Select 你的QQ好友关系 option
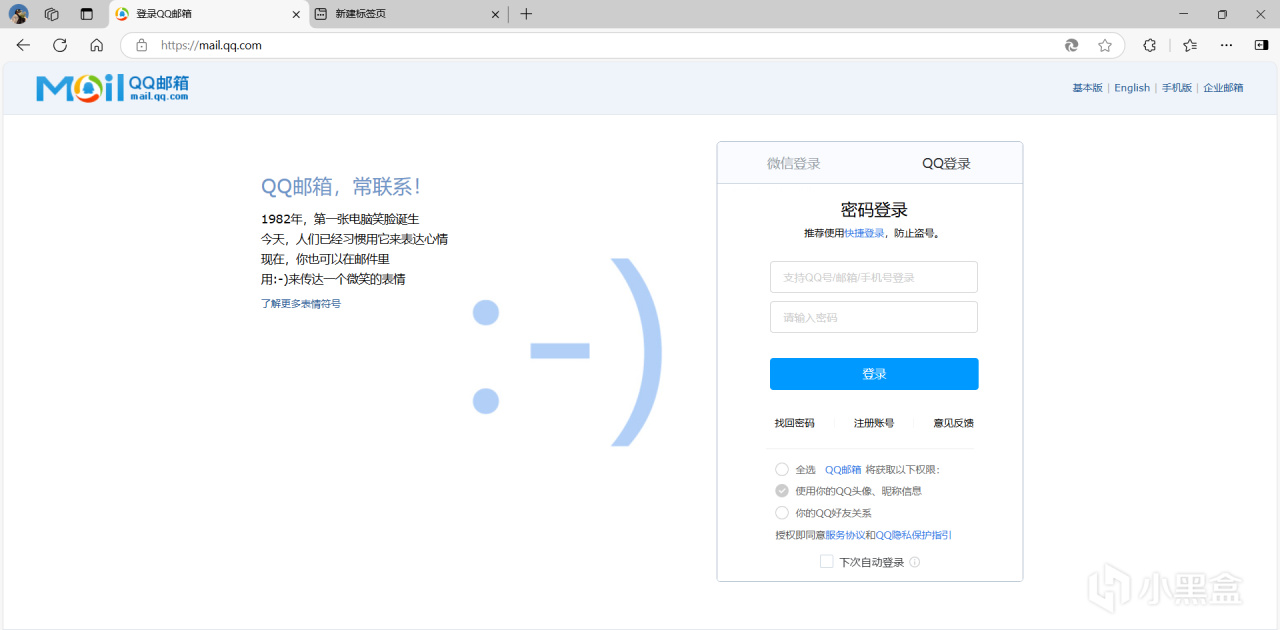 [x=782, y=513]
